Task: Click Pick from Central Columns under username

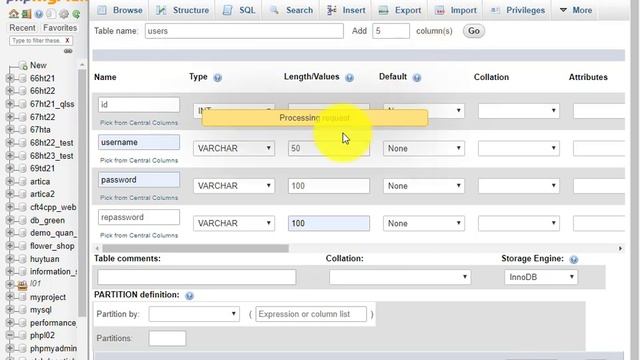Action: click(x=139, y=160)
